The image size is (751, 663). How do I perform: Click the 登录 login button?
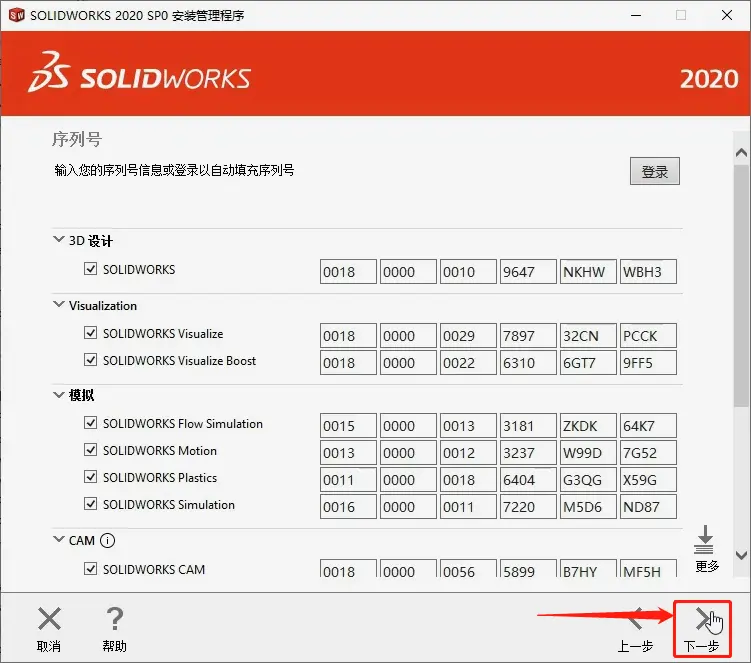(x=655, y=171)
